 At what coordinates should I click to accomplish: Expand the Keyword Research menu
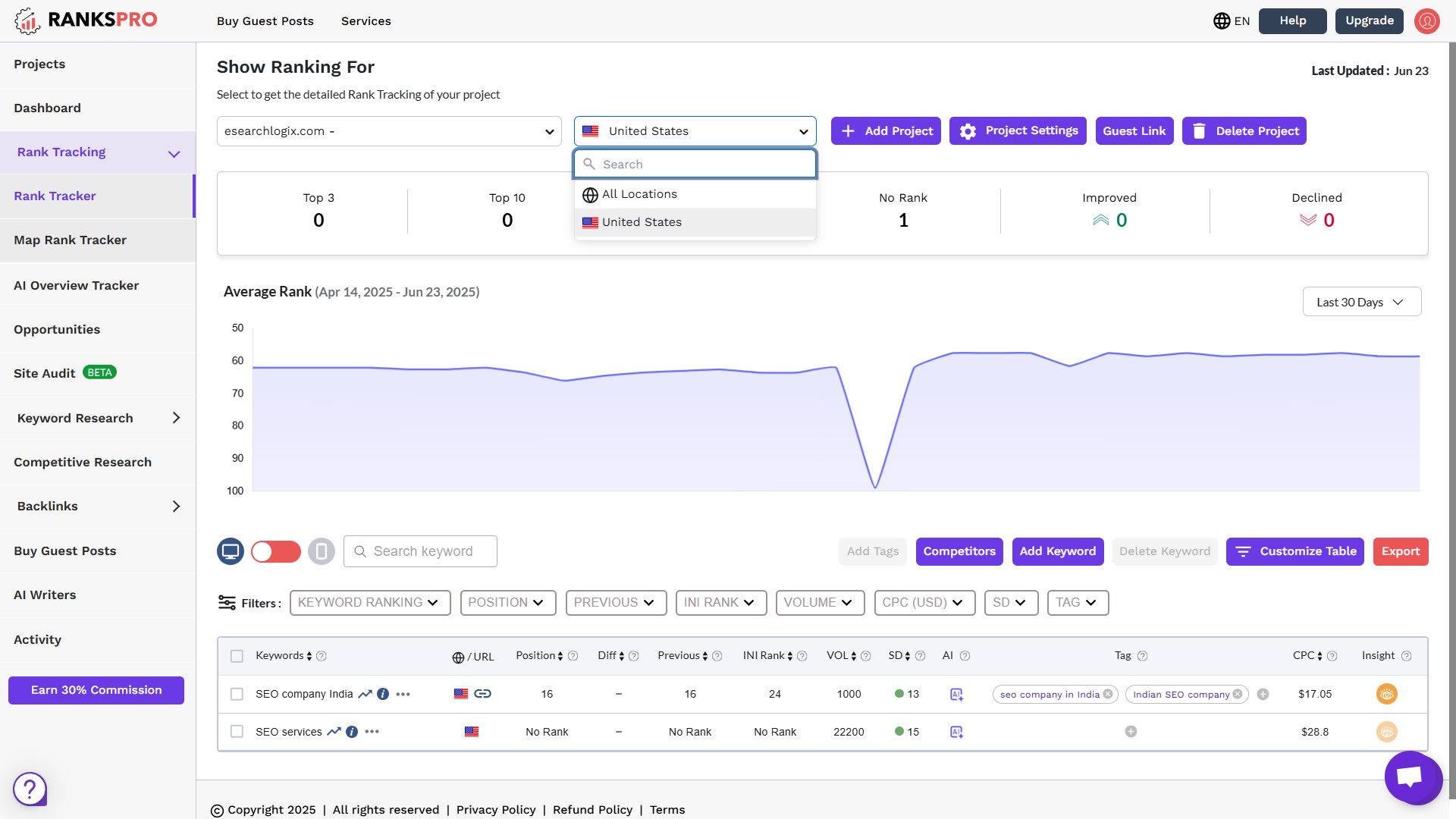98,418
